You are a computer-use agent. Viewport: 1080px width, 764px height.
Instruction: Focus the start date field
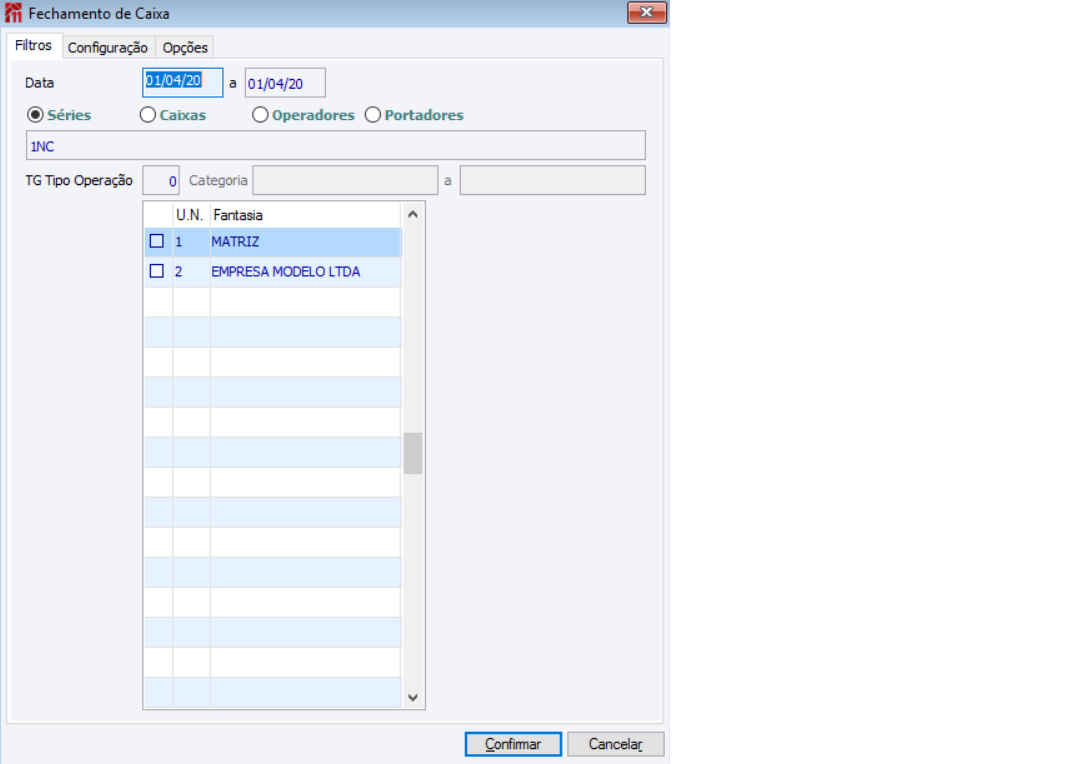183,82
